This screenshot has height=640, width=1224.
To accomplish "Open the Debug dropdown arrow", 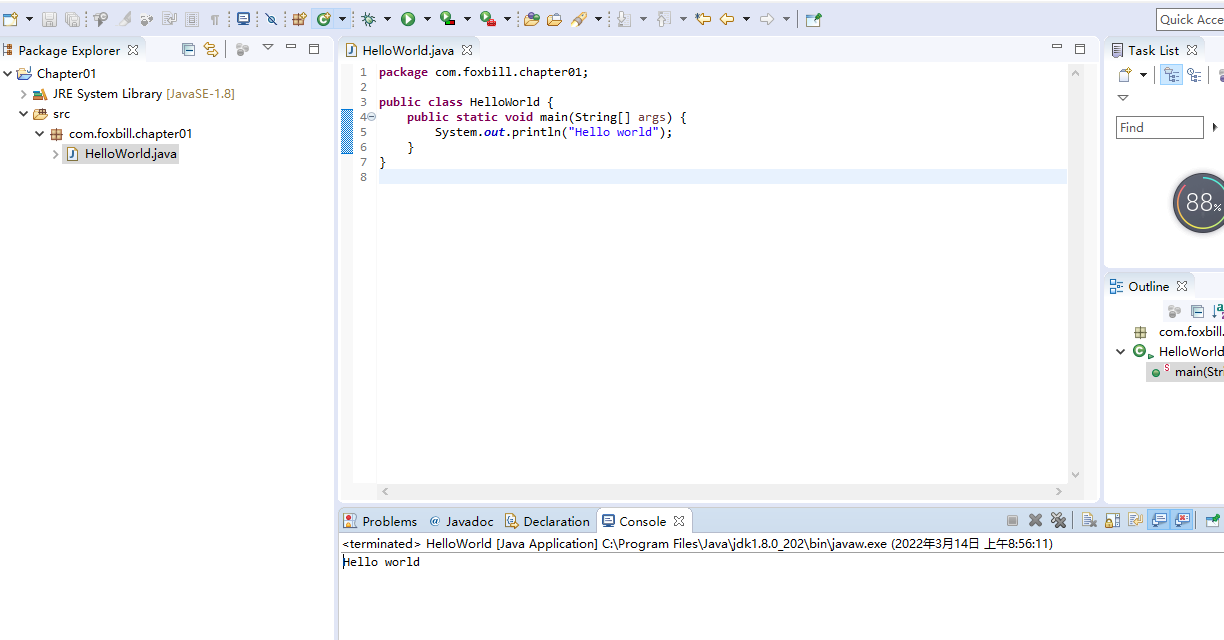I will pos(387,19).
